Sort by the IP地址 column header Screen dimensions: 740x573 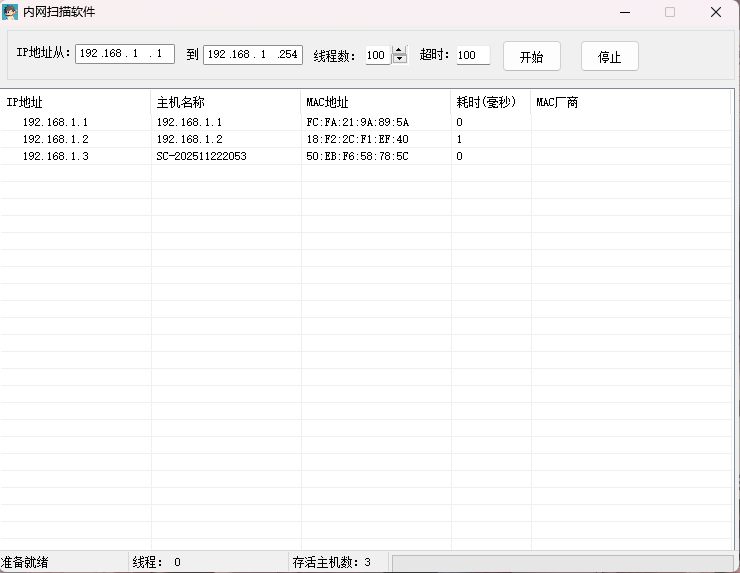coord(75,102)
